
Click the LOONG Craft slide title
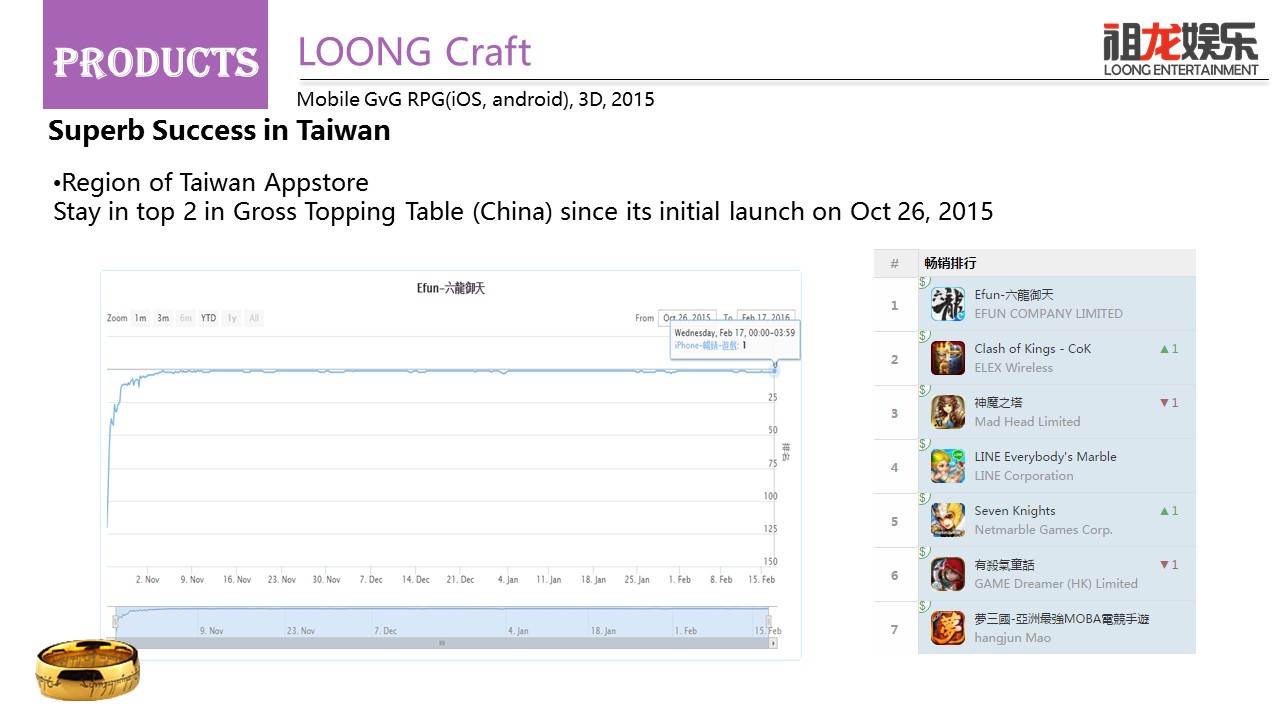[415, 51]
